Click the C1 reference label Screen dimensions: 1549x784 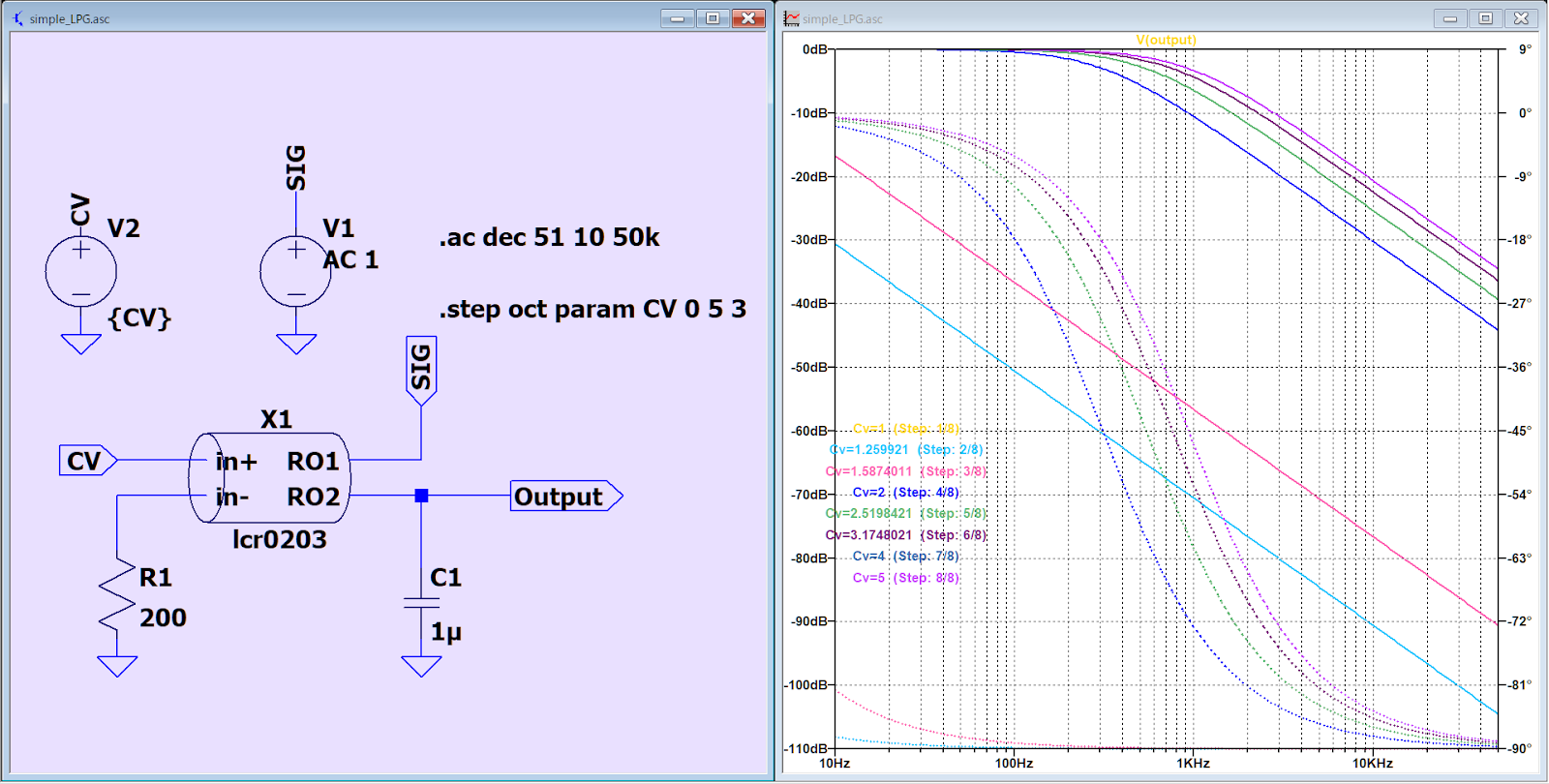445,578
